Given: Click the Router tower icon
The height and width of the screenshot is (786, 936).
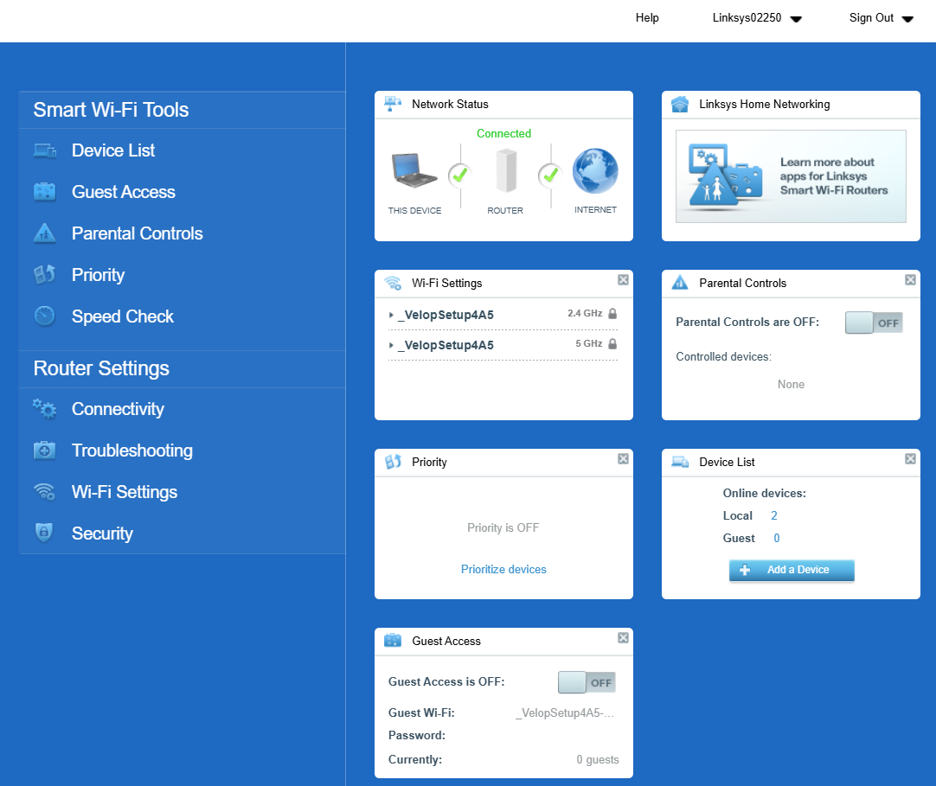Looking at the screenshot, I should (x=506, y=171).
